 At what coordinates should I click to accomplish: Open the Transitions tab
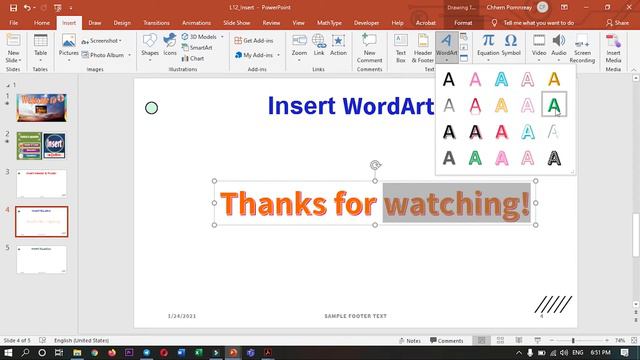(x=156, y=23)
